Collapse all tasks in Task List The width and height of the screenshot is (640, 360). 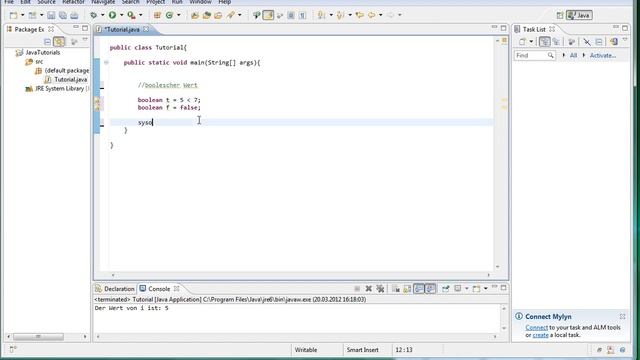pos(599,42)
